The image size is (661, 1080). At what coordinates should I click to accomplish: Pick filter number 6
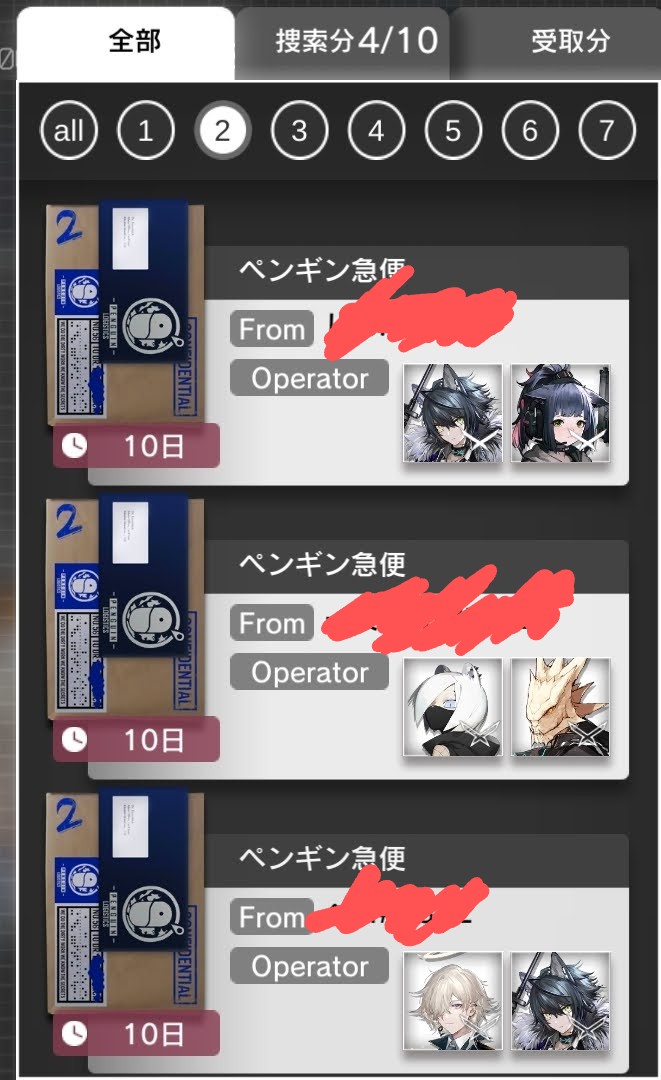(530, 129)
